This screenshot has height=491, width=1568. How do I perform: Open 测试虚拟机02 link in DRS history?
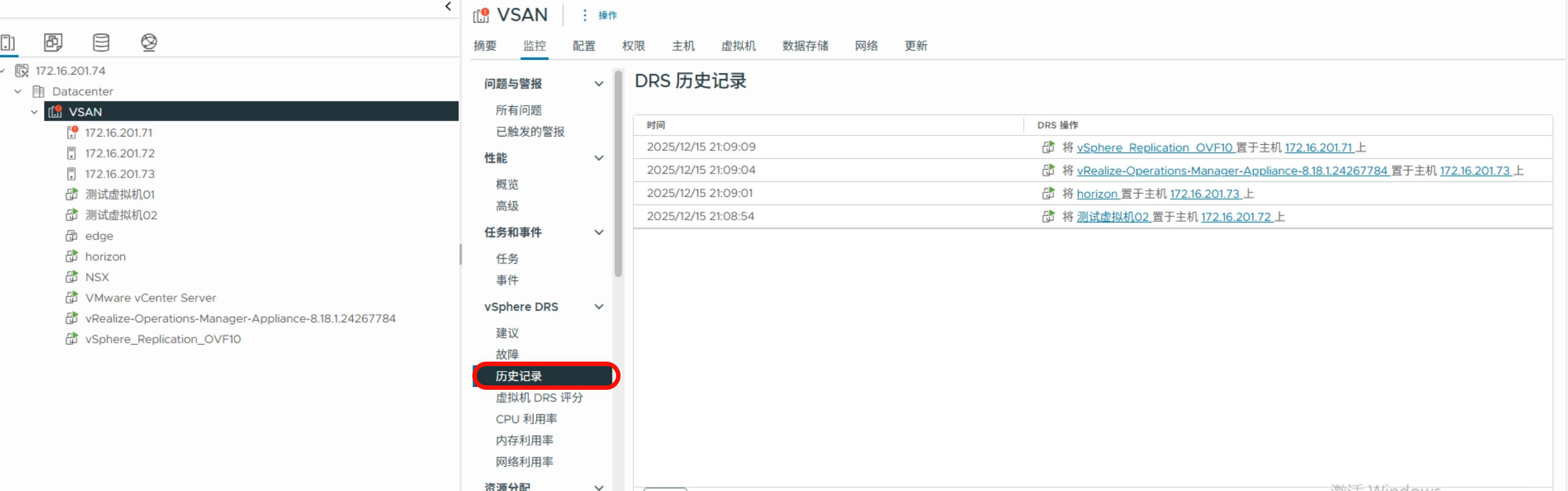(1113, 217)
